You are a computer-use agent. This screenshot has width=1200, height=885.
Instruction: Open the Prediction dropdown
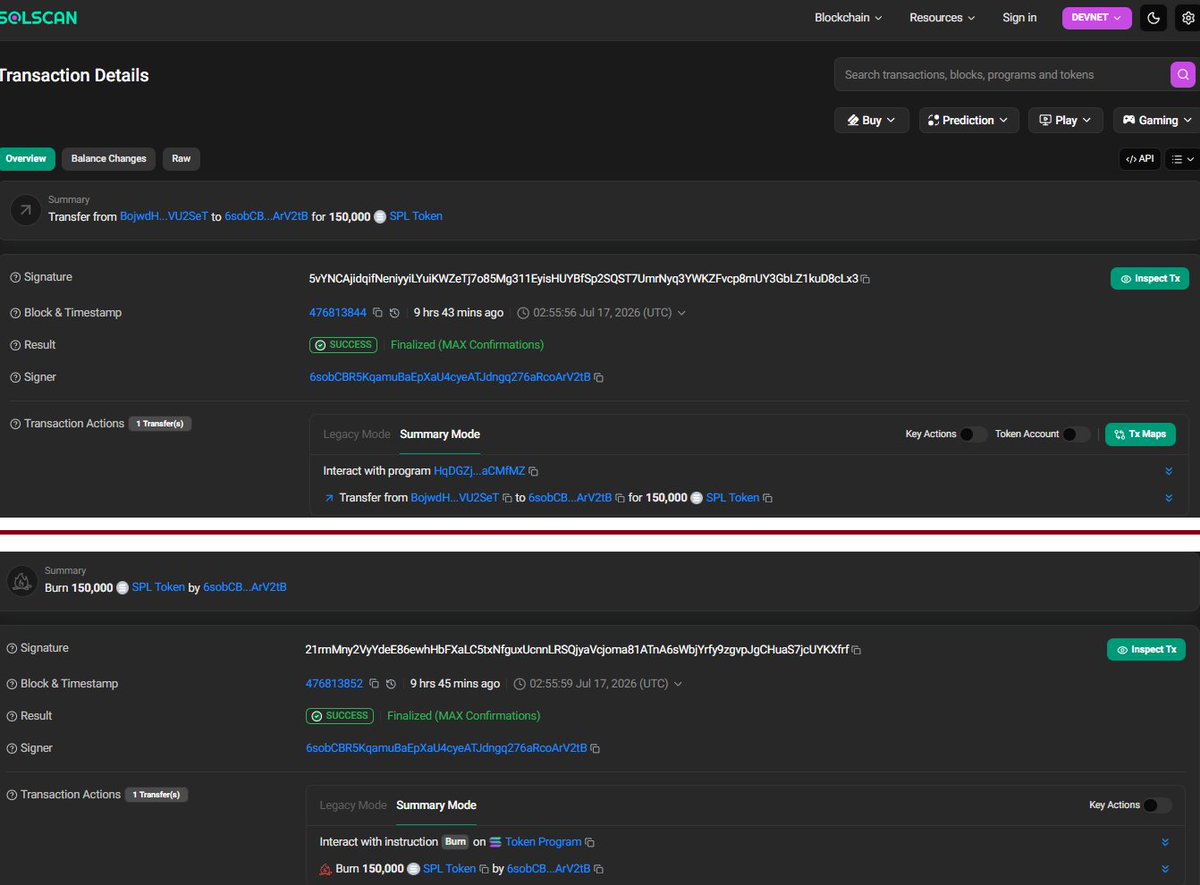pyautogui.click(x=969, y=120)
